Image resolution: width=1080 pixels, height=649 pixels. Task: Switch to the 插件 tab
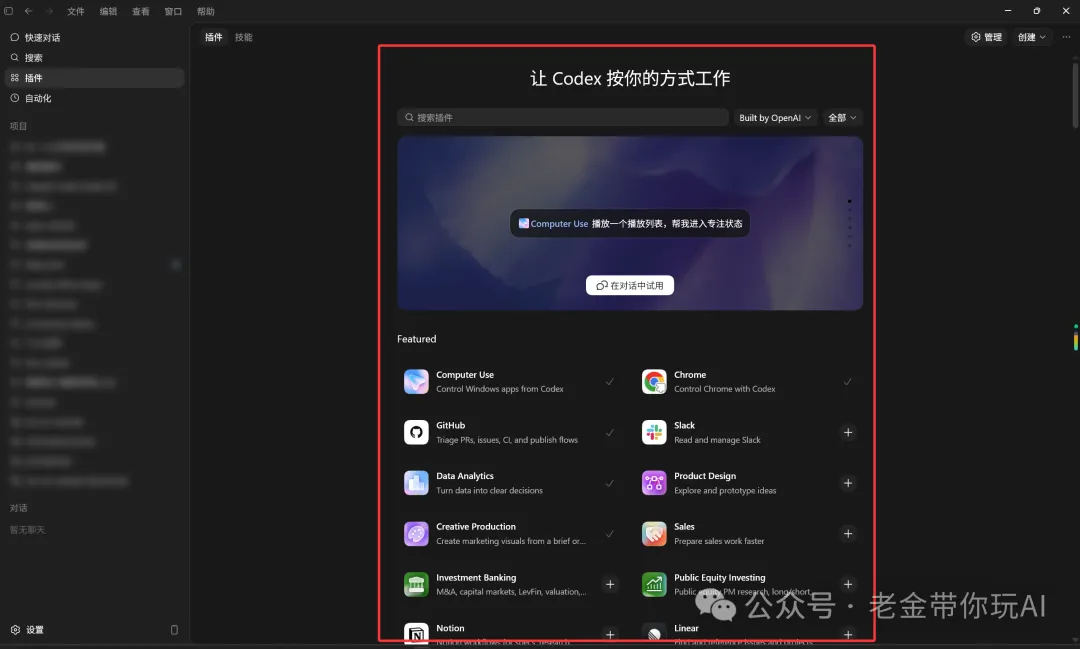pyautogui.click(x=214, y=37)
